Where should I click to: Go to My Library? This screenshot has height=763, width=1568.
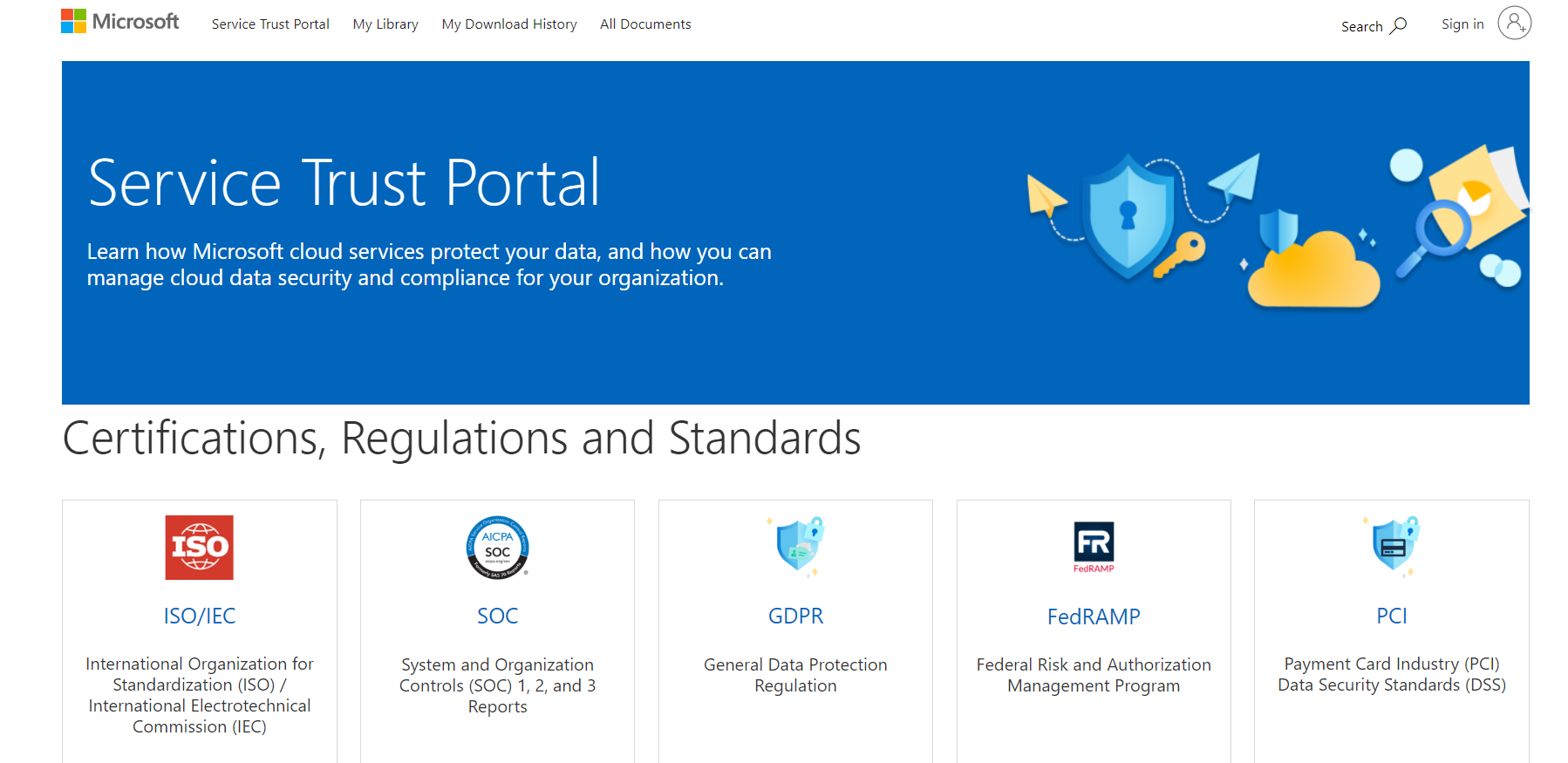click(385, 24)
